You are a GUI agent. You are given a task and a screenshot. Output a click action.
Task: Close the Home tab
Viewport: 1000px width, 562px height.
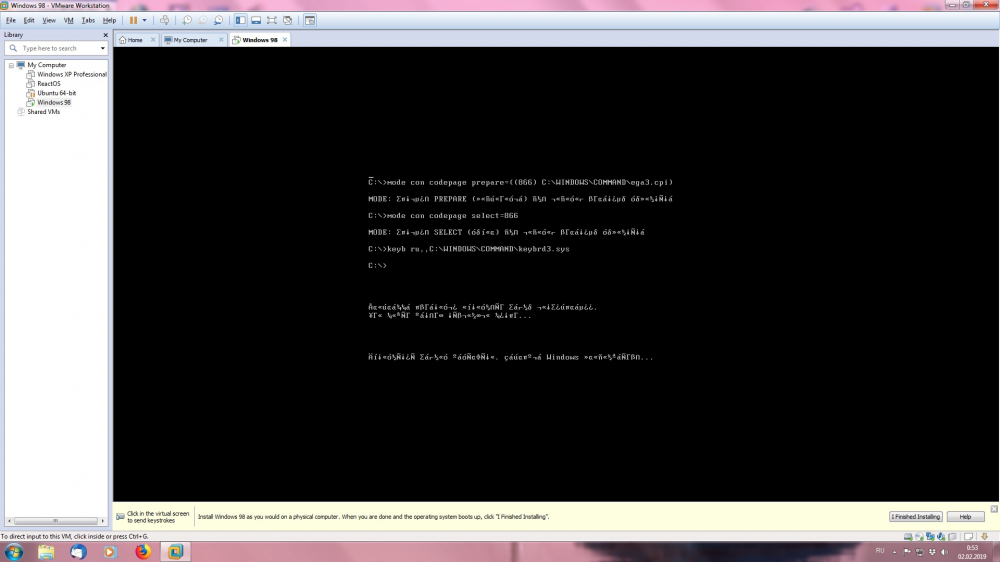click(153, 40)
